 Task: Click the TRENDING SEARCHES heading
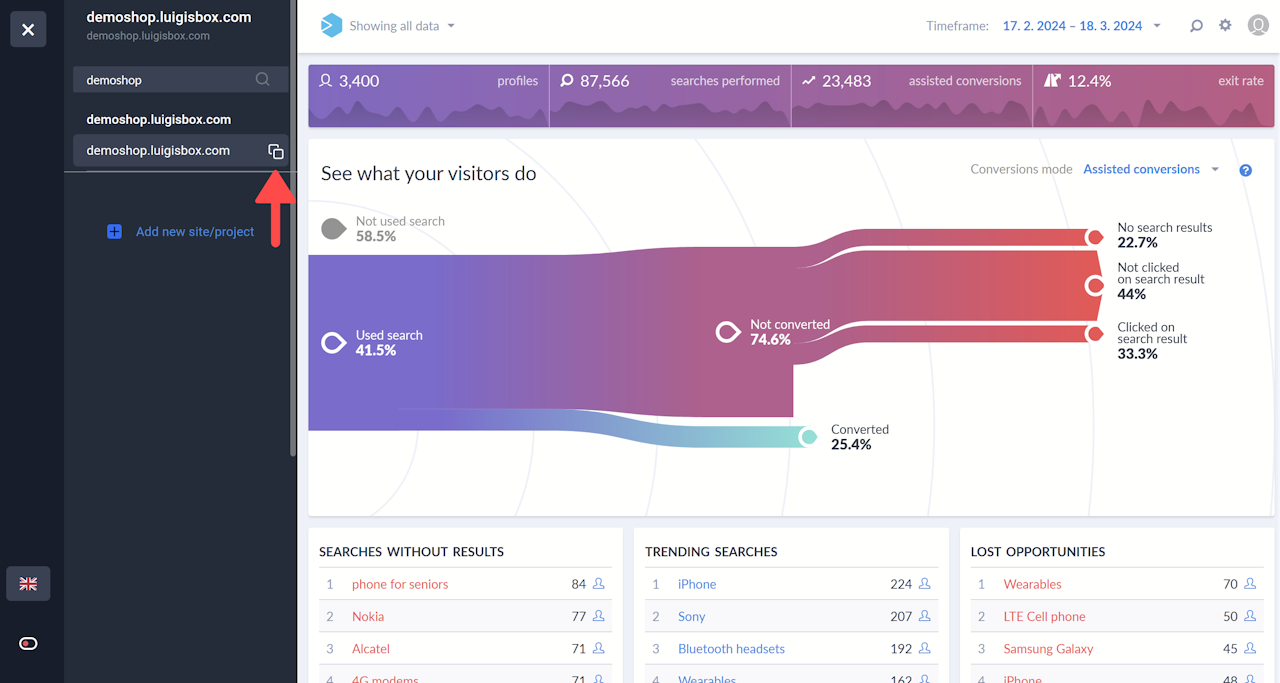click(x=711, y=551)
